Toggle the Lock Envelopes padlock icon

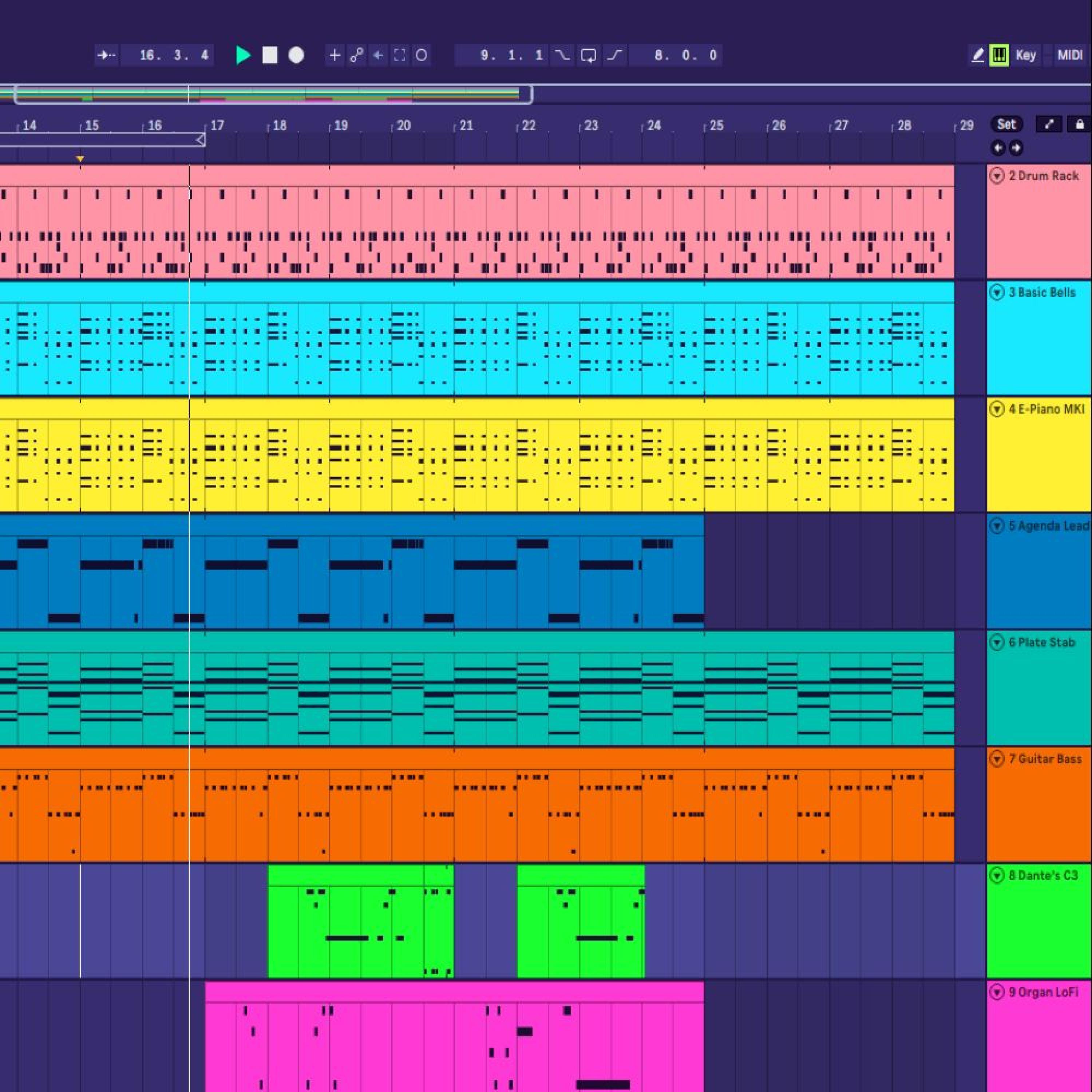(1080, 124)
